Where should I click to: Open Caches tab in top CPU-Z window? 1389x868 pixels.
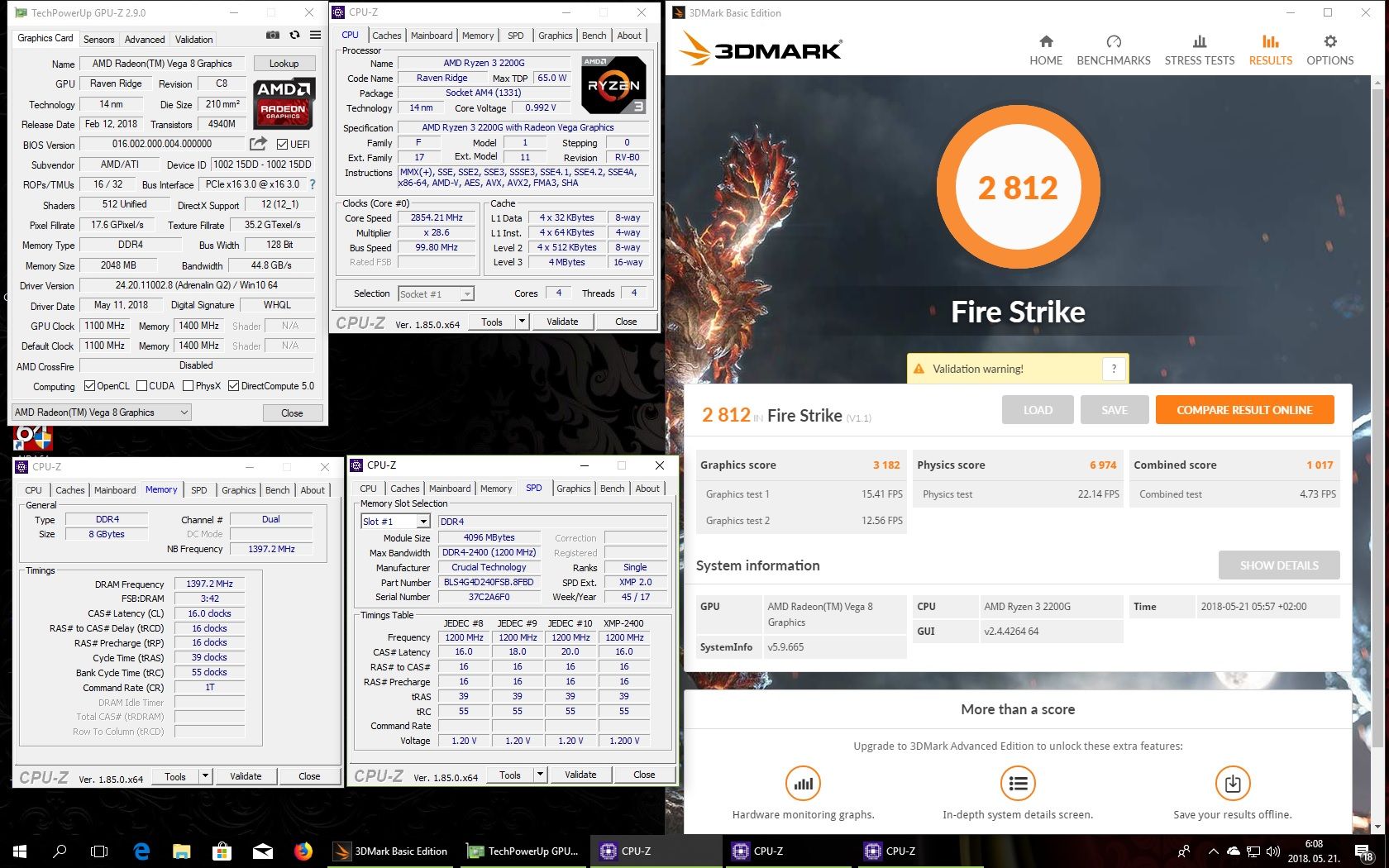click(386, 36)
